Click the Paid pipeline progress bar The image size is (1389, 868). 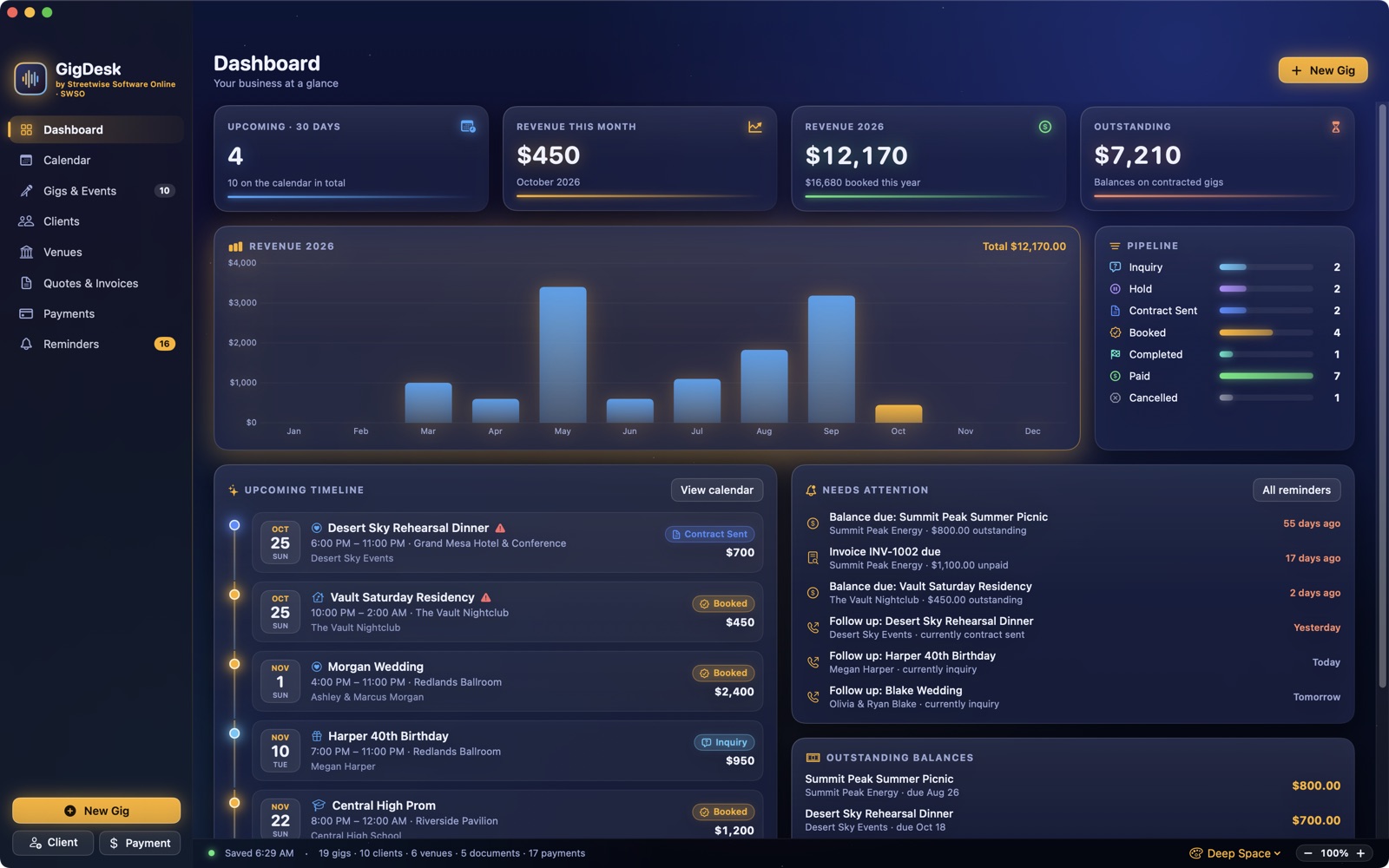pos(1266,376)
